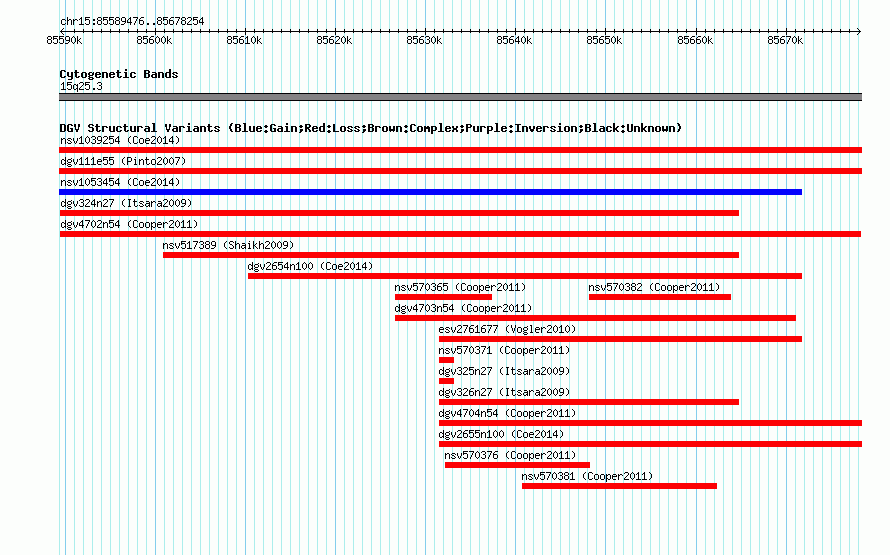The image size is (890, 555).
Task: Select the gray 15q25.3 cytogenetic band bar
Action: click(460, 97)
